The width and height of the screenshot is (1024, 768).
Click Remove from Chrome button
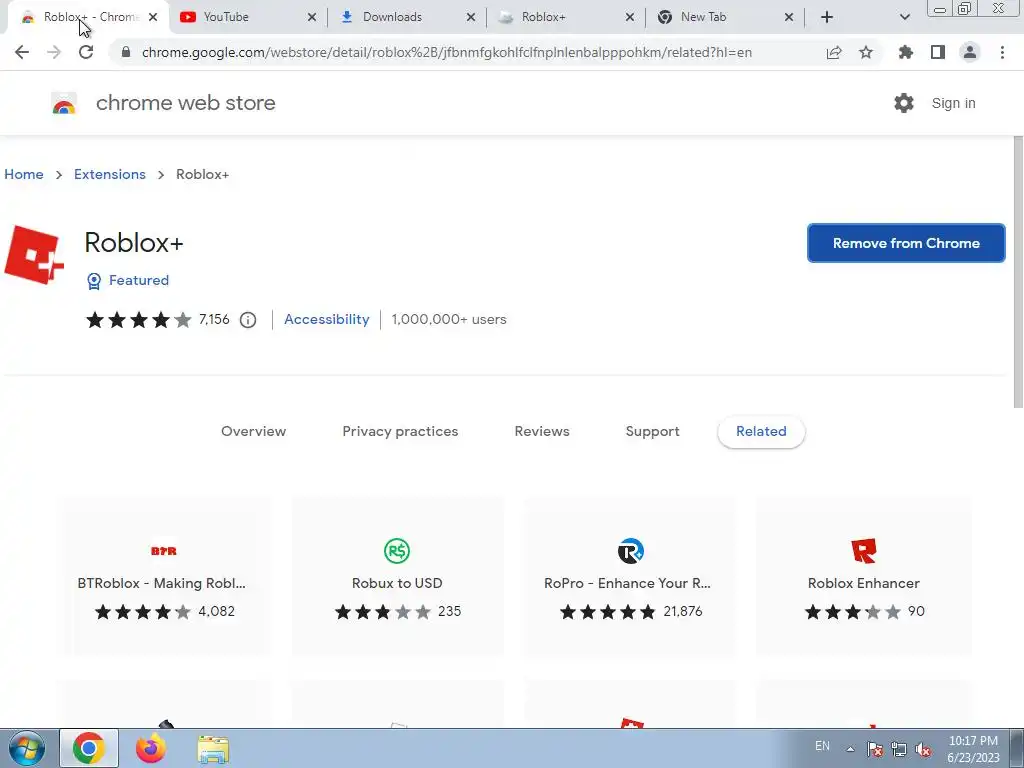tap(906, 243)
